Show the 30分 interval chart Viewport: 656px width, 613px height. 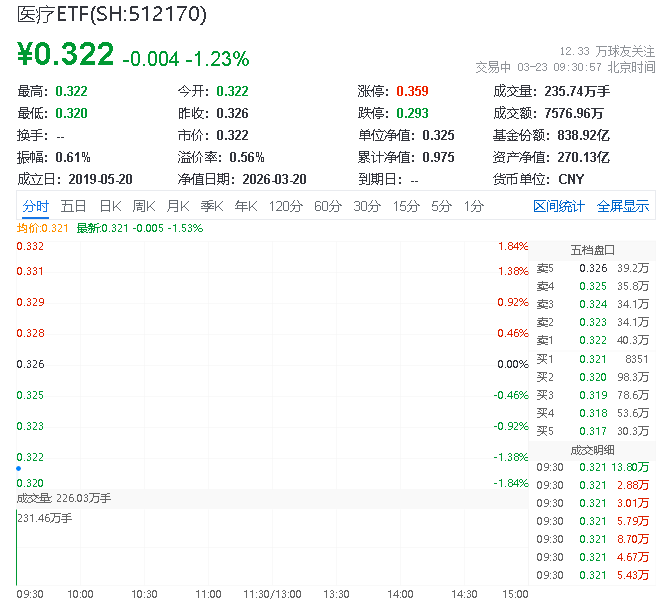click(366, 206)
